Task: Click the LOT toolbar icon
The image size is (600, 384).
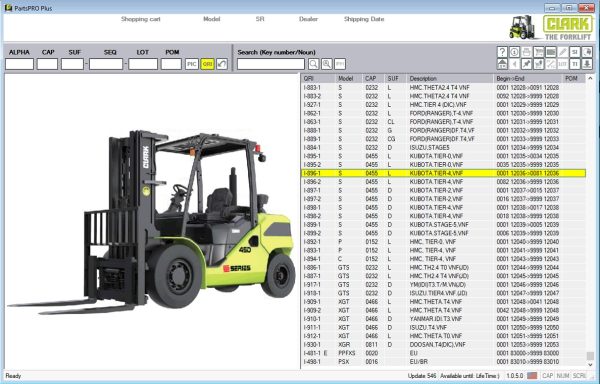Action: (x=562, y=64)
